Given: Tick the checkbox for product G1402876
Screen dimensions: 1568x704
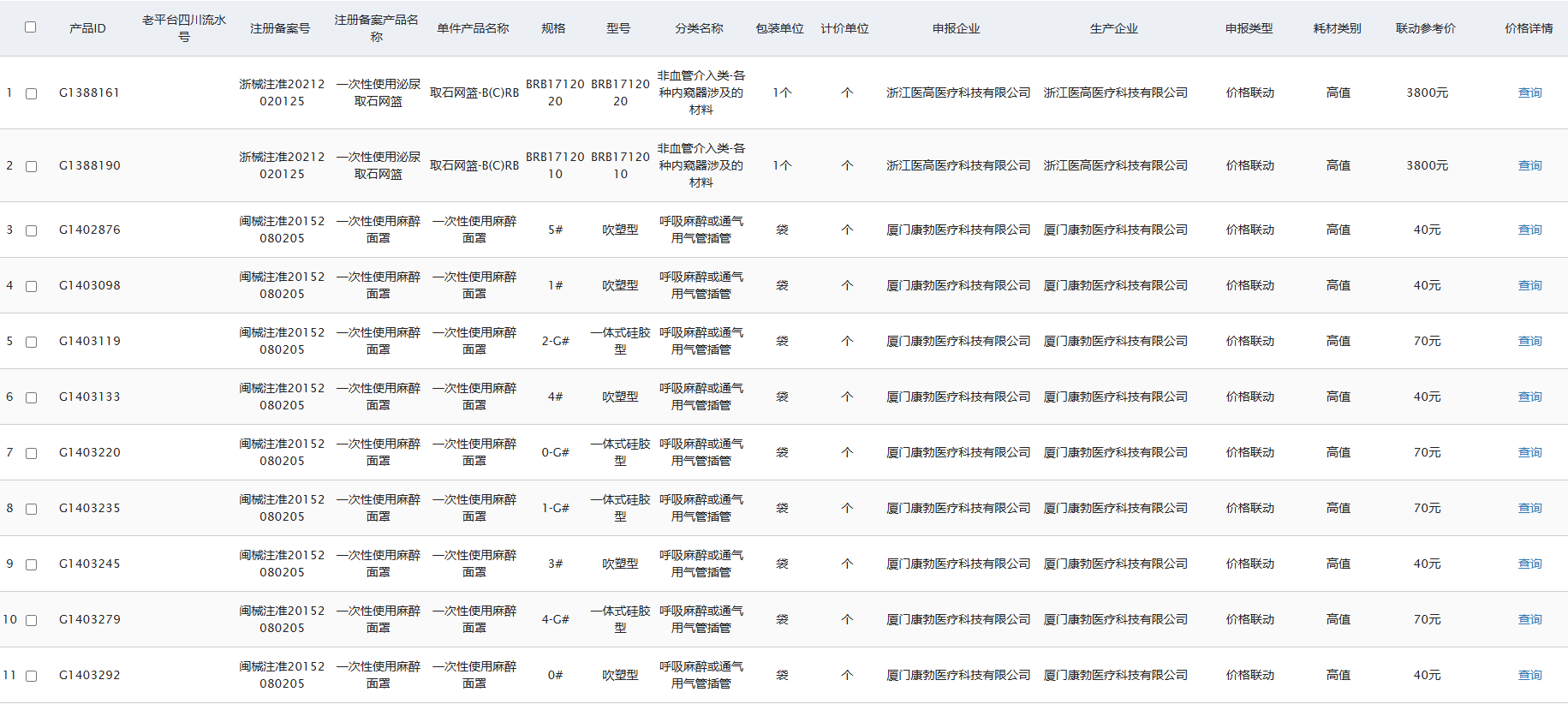Looking at the screenshot, I should pos(32,230).
